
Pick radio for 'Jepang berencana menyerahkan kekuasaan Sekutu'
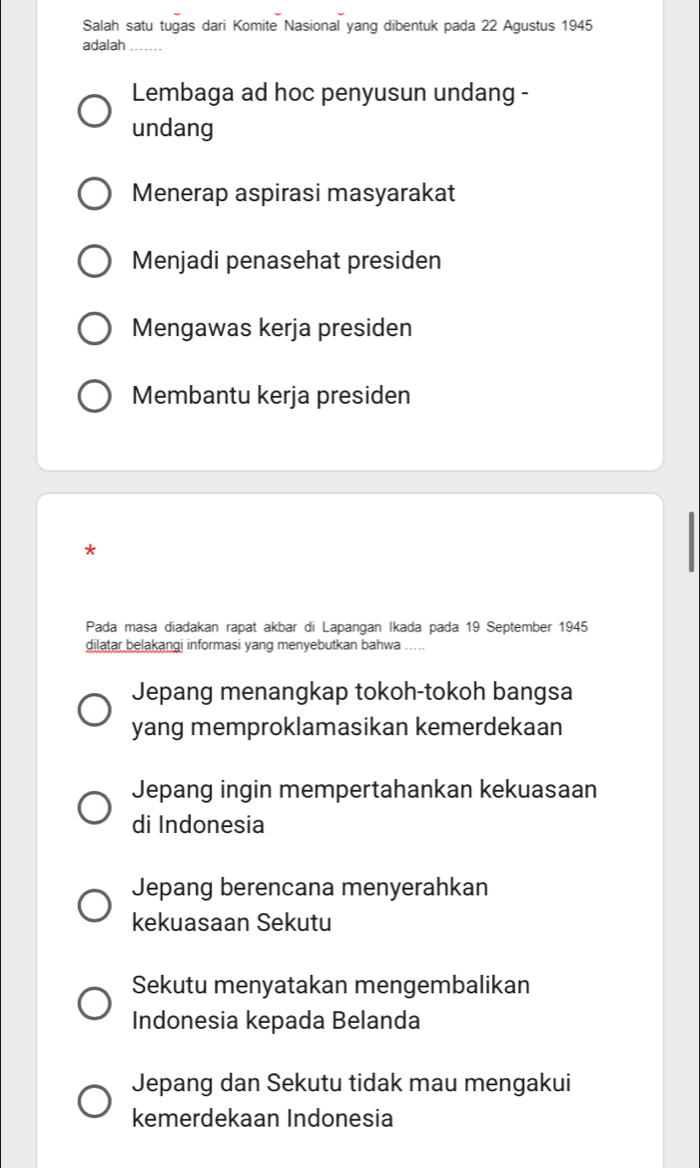(x=95, y=905)
